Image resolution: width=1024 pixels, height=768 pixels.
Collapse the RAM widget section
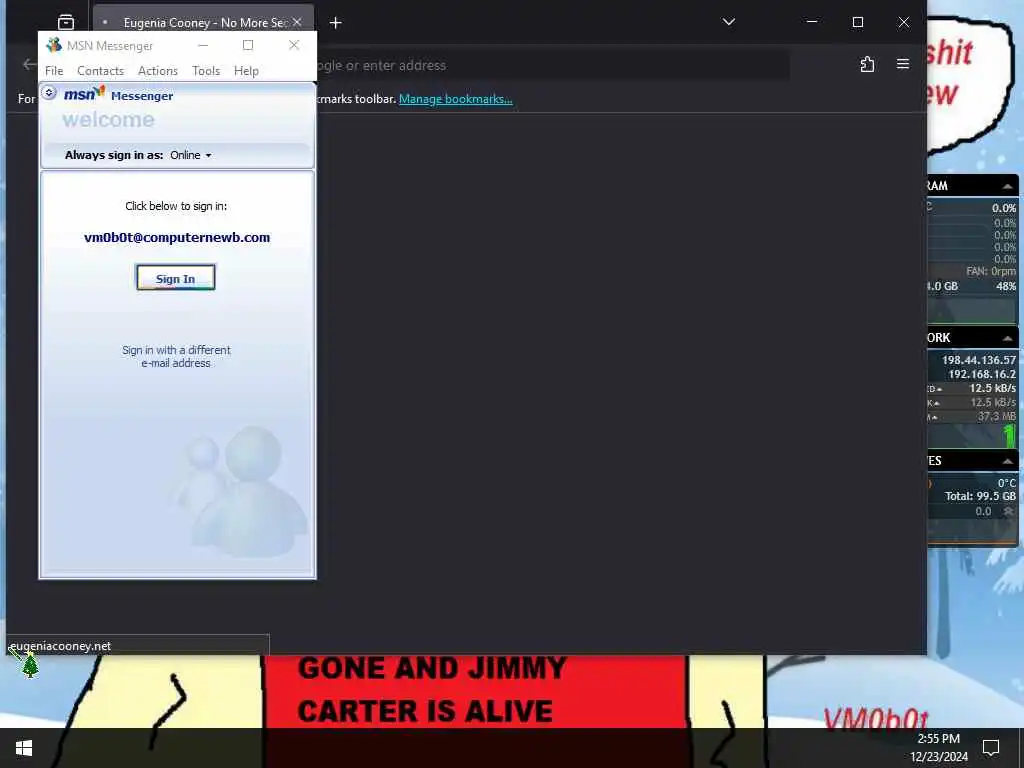tap(1008, 186)
